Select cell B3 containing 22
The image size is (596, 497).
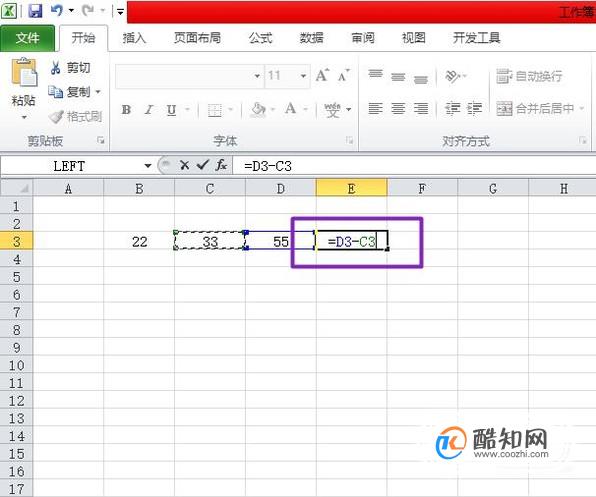click(139, 241)
